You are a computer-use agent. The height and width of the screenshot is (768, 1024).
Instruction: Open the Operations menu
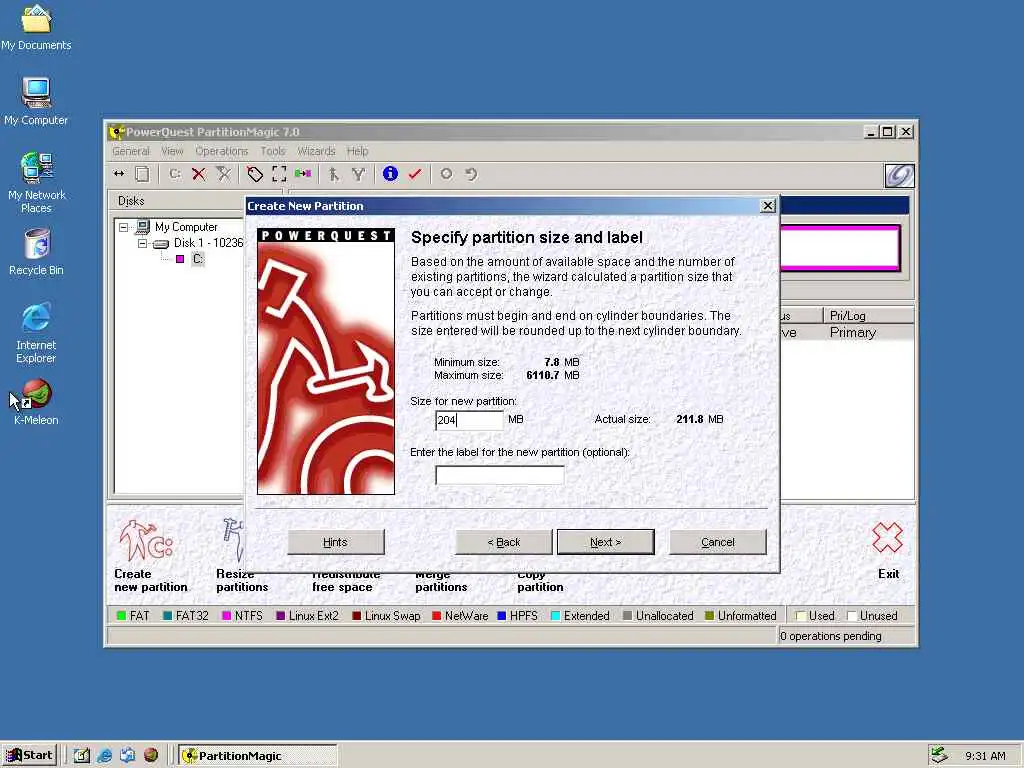coord(221,151)
